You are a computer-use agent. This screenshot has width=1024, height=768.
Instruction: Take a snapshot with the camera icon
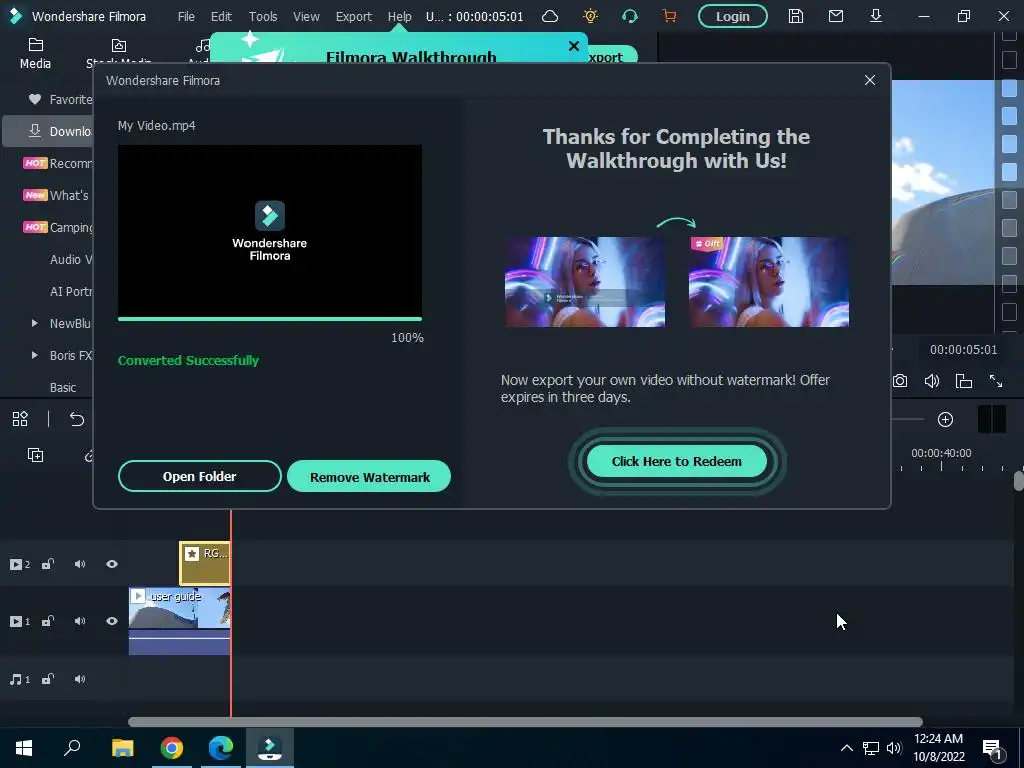pyautogui.click(x=900, y=381)
